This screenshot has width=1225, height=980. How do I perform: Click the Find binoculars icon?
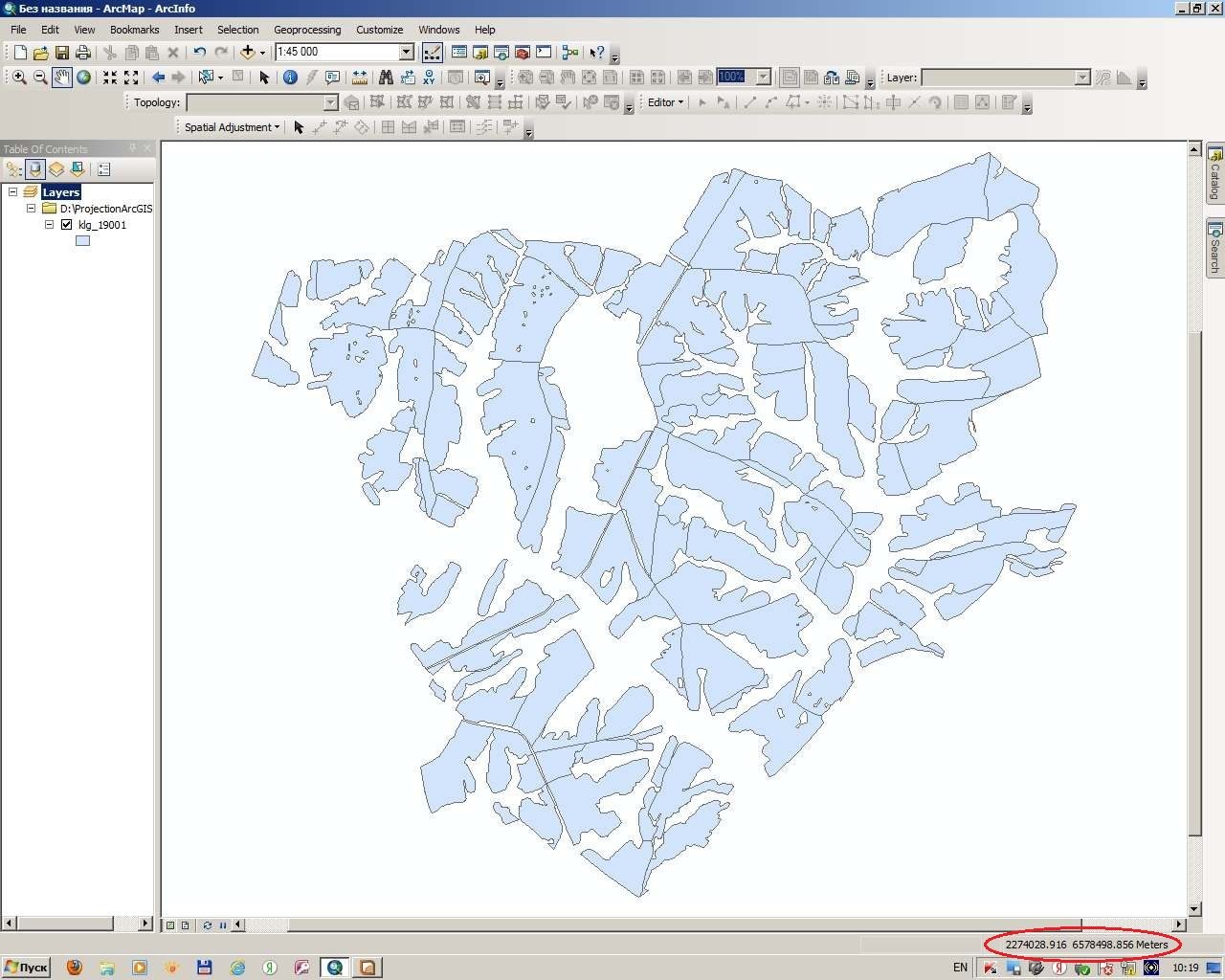(x=386, y=78)
